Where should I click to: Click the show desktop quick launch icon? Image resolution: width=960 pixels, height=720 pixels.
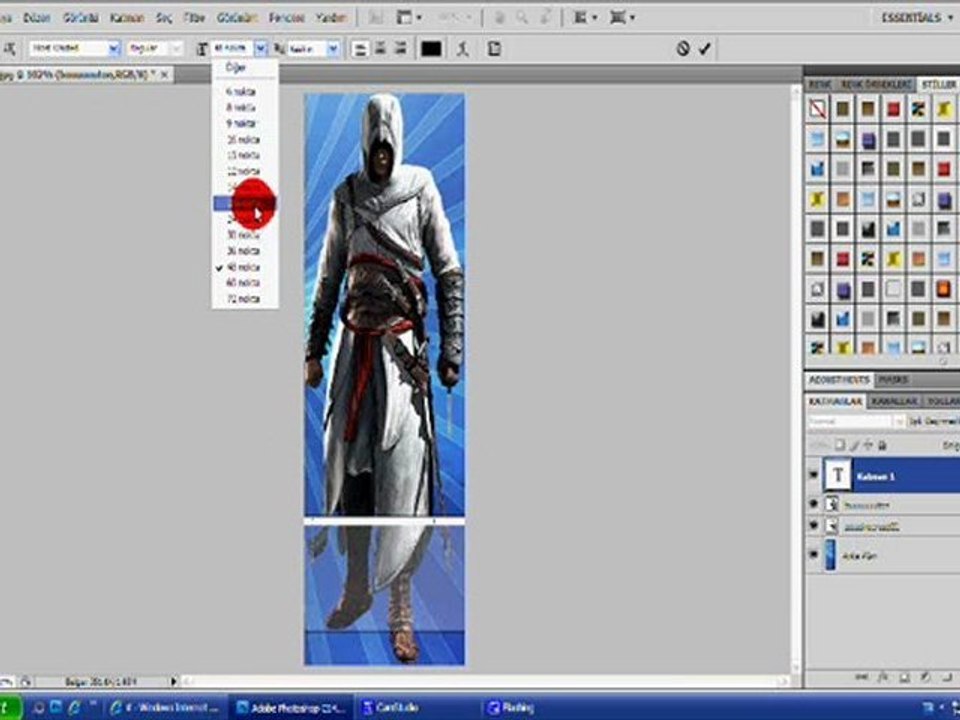coord(56,708)
